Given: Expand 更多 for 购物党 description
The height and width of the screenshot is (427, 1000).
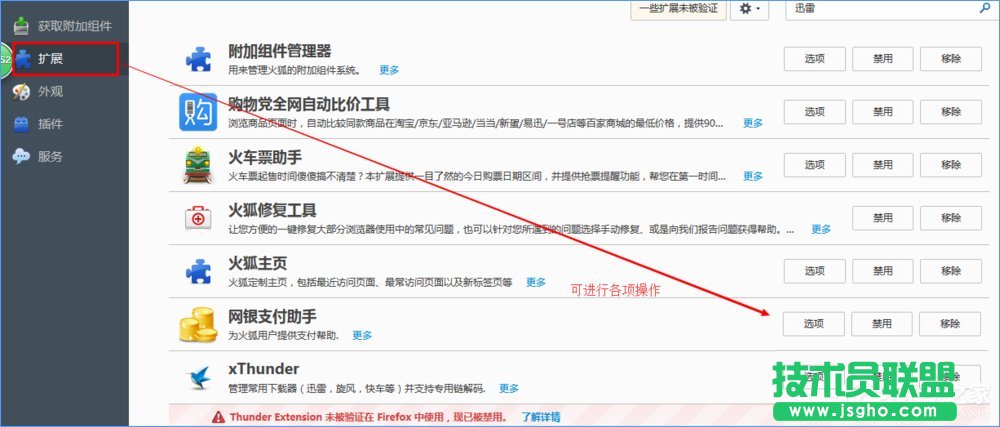Looking at the screenshot, I should point(753,123).
